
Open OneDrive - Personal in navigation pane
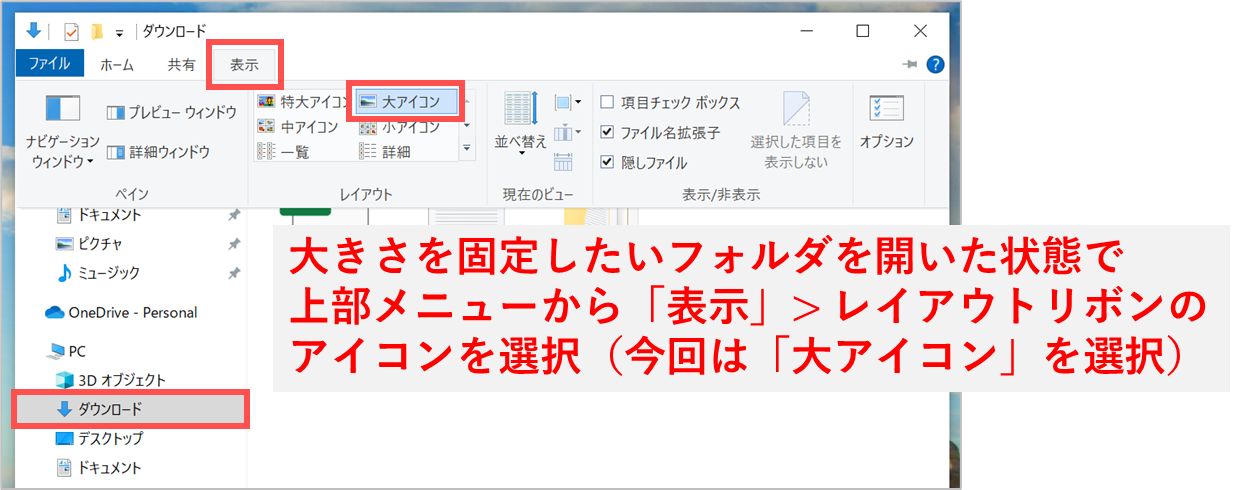121,312
